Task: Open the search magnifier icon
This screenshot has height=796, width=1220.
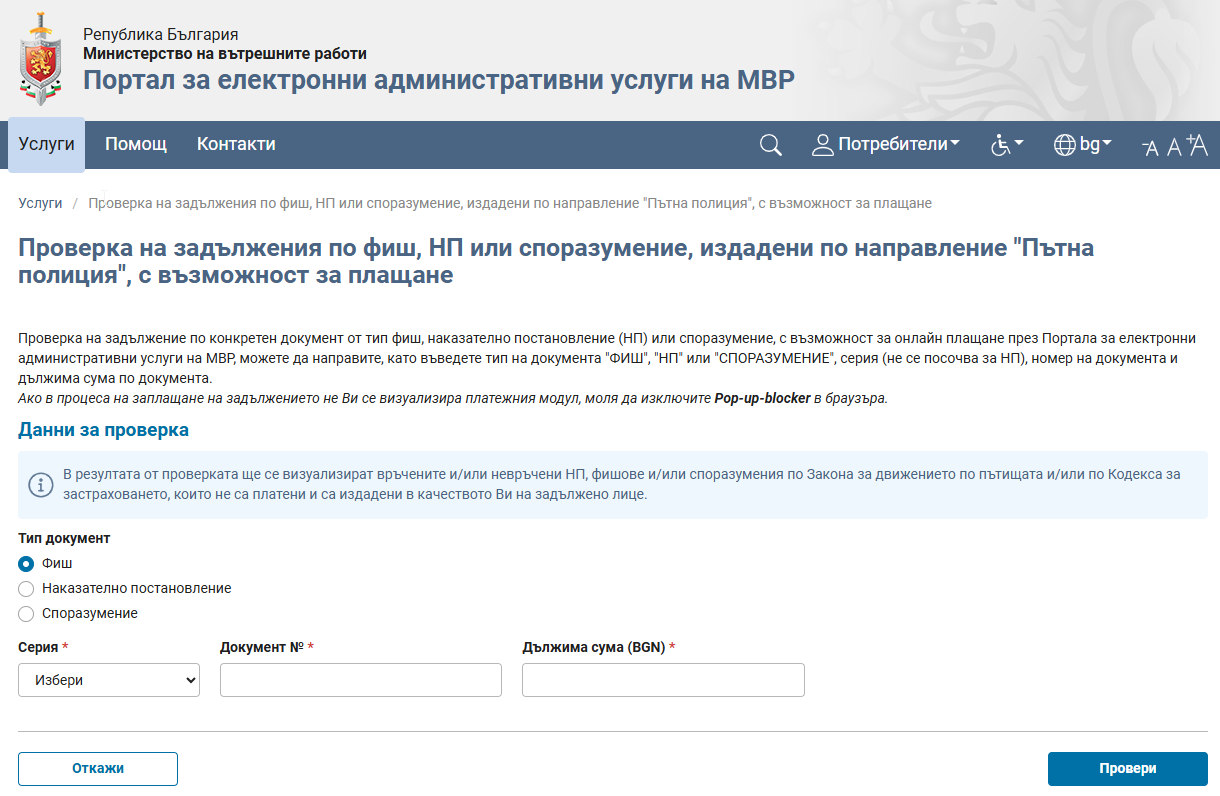Action: pyautogui.click(x=771, y=145)
